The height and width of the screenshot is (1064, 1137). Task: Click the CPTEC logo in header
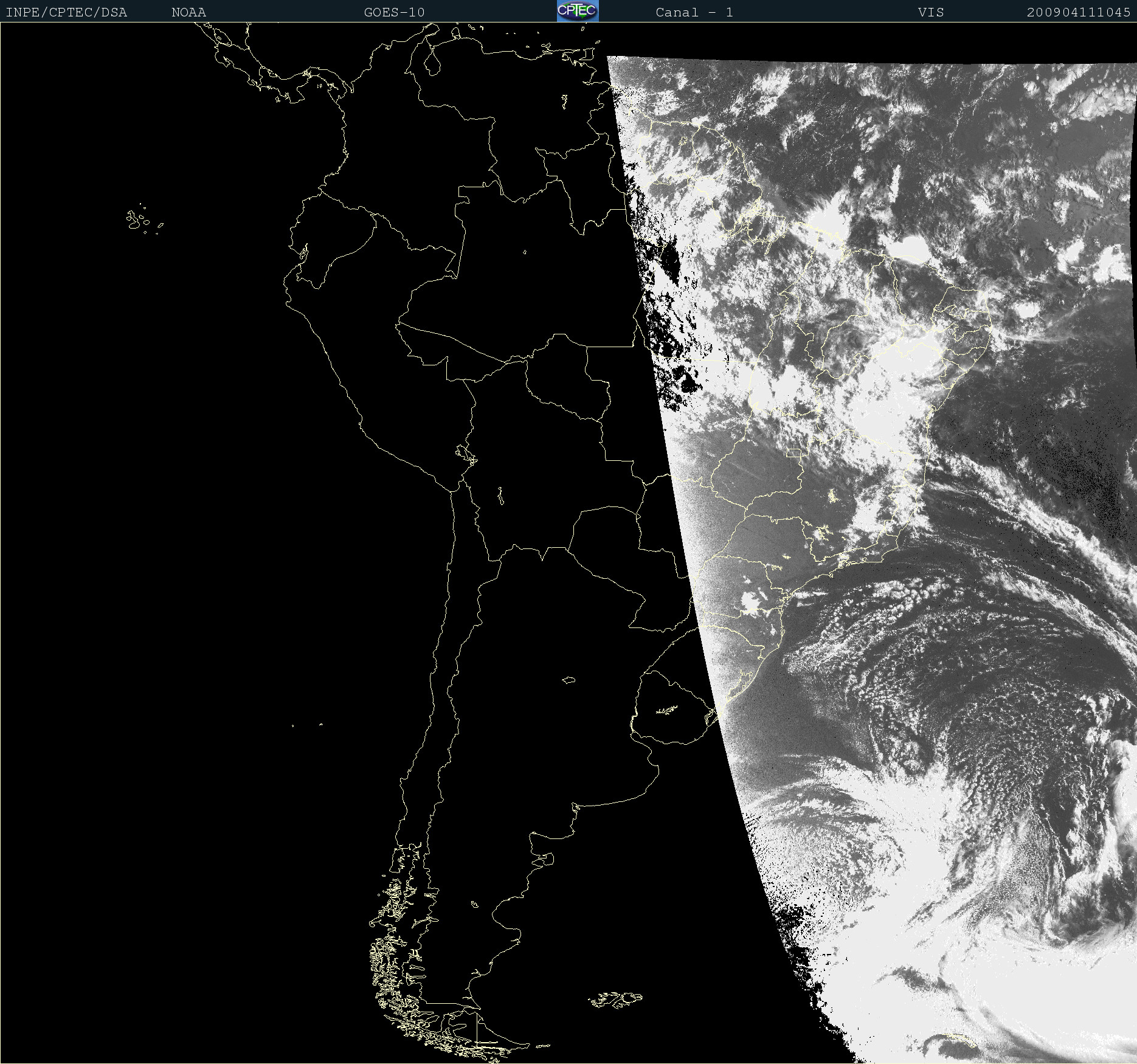coord(578,11)
